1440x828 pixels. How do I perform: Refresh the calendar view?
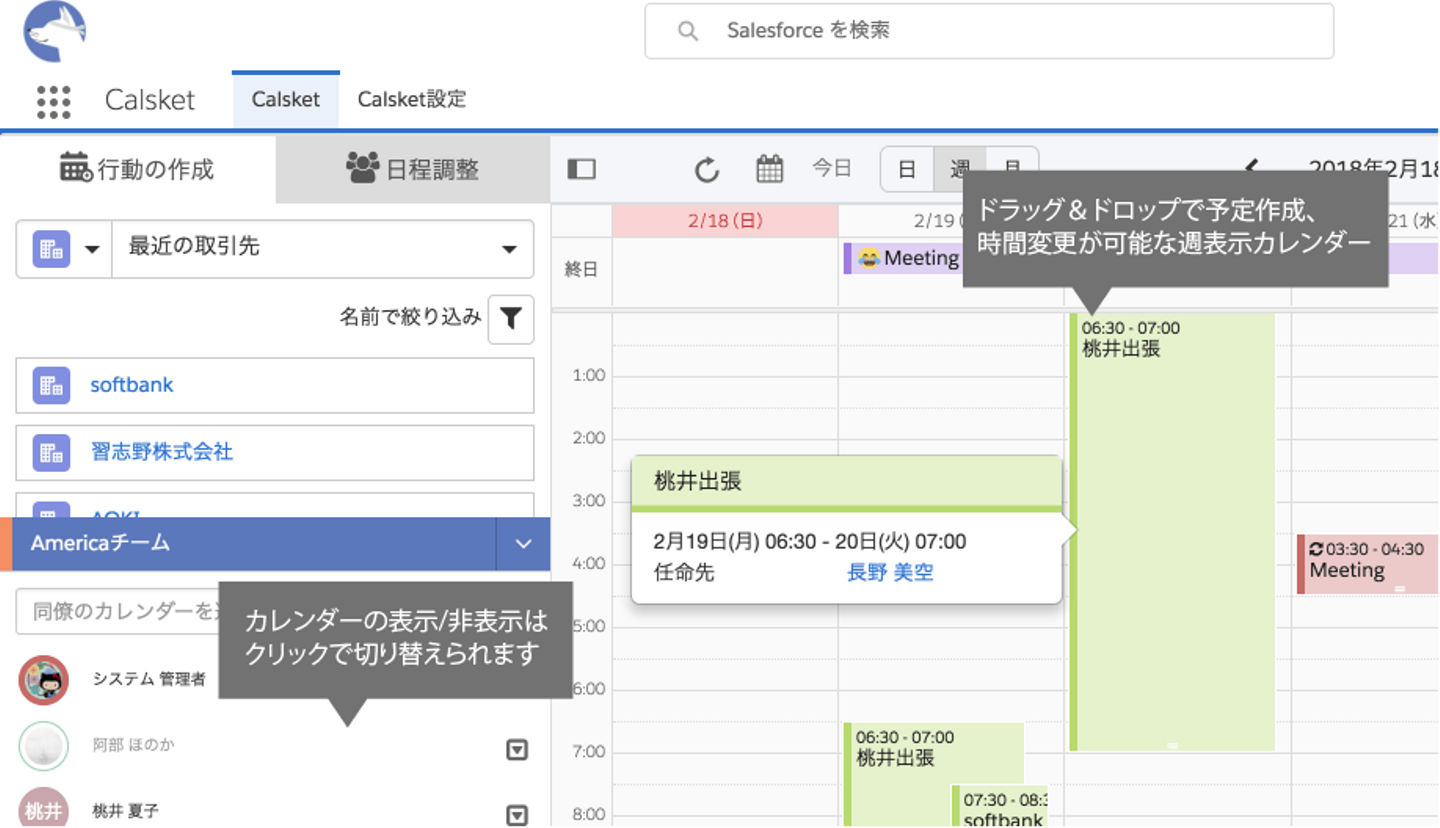pos(707,170)
